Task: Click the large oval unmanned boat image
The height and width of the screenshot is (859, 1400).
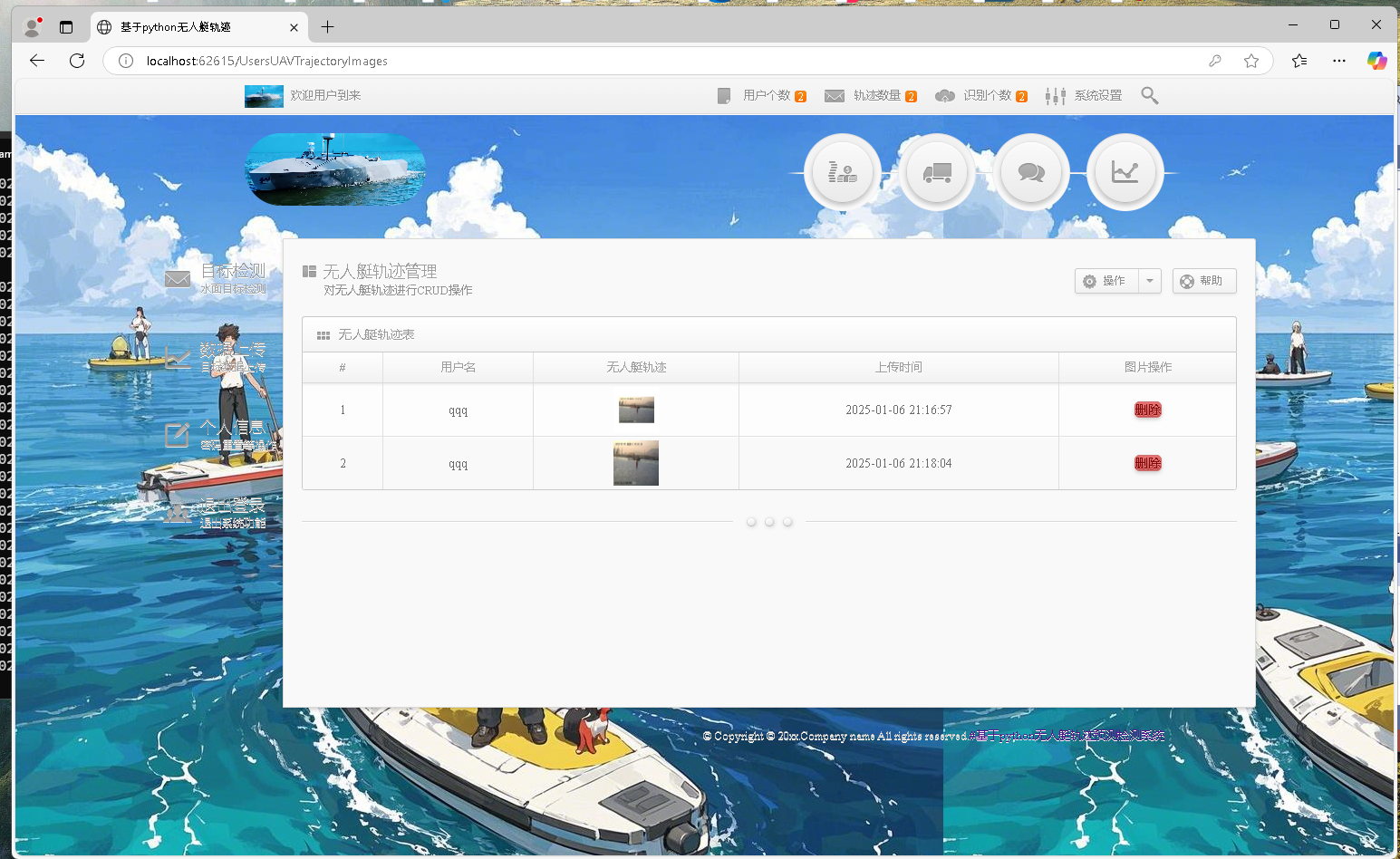Action: (335, 169)
